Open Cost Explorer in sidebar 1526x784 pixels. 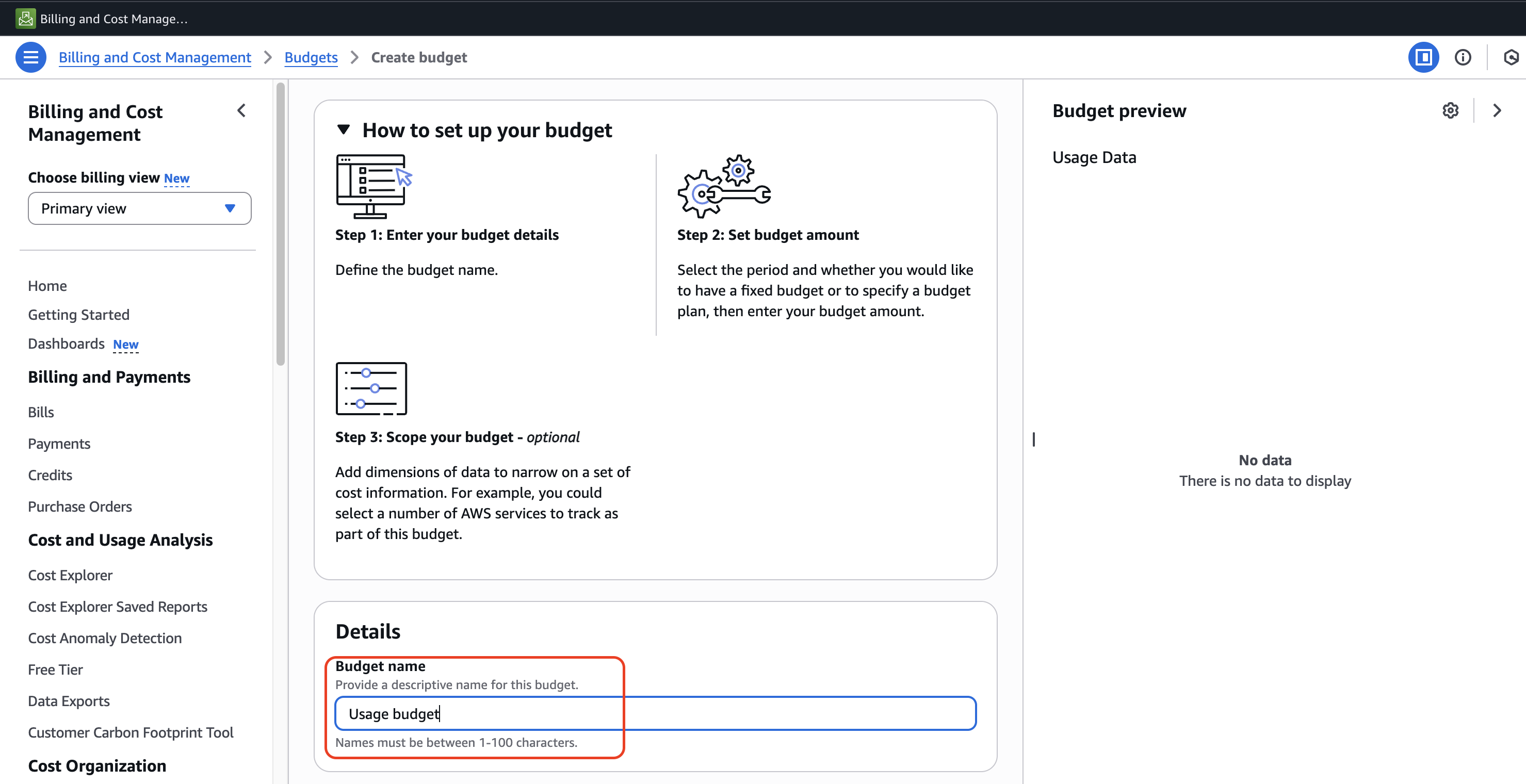click(x=70, y=575)
